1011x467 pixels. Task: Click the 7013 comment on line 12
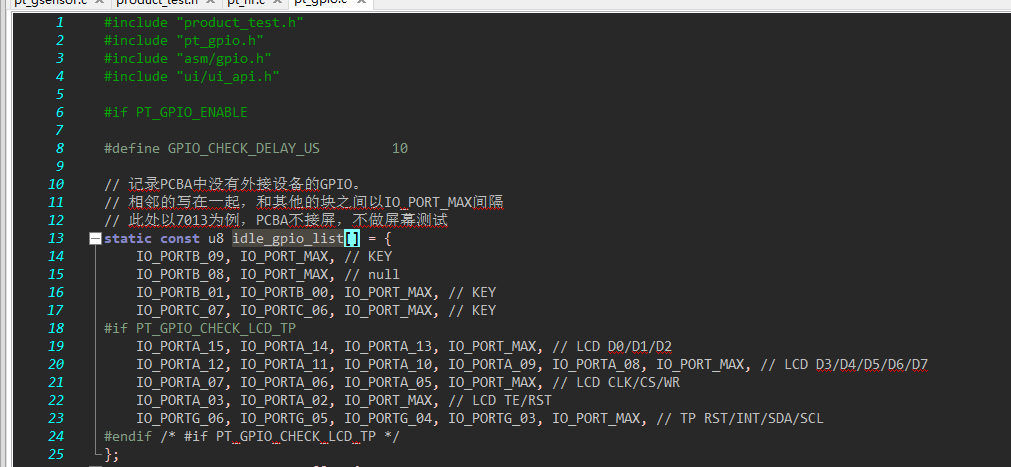coord(275,221)
